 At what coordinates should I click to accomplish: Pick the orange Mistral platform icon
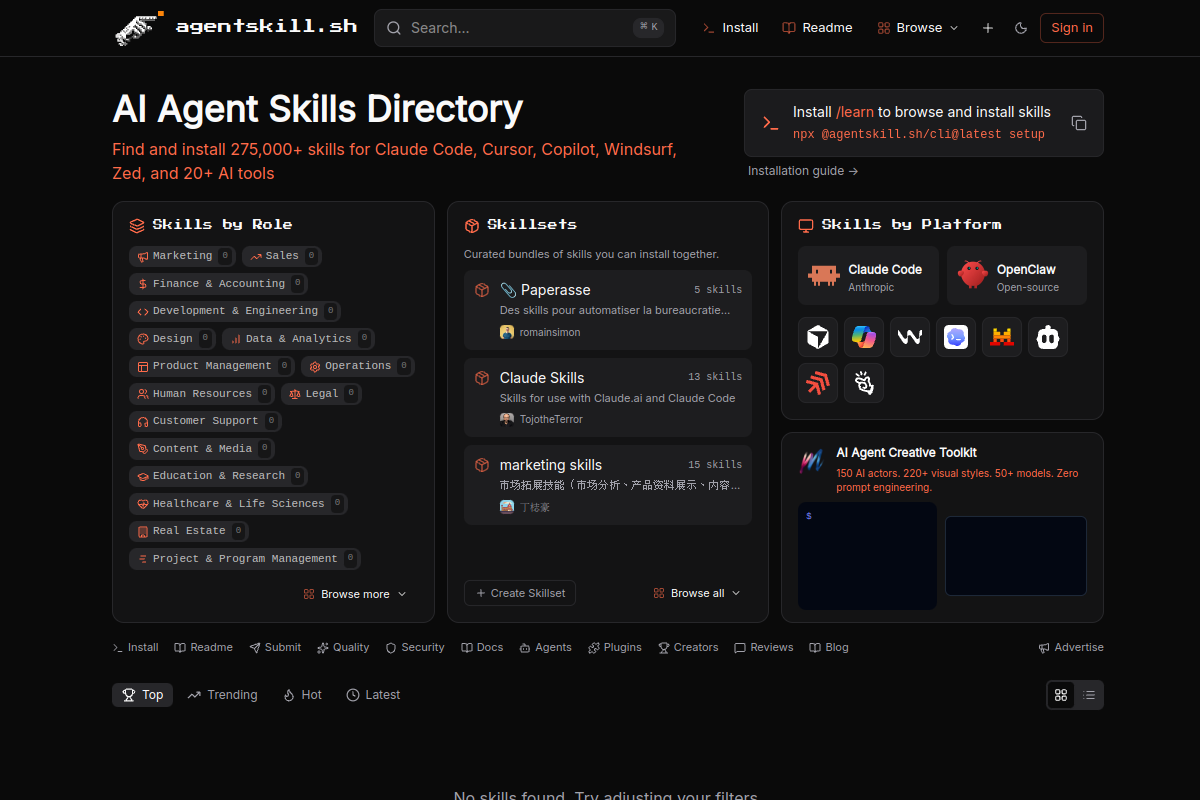[x=1002, y=337]
